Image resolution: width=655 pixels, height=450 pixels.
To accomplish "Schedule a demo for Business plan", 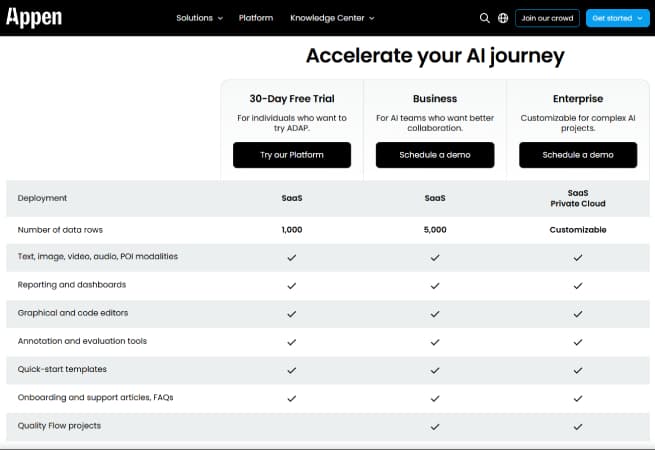I will click(435, 155).
